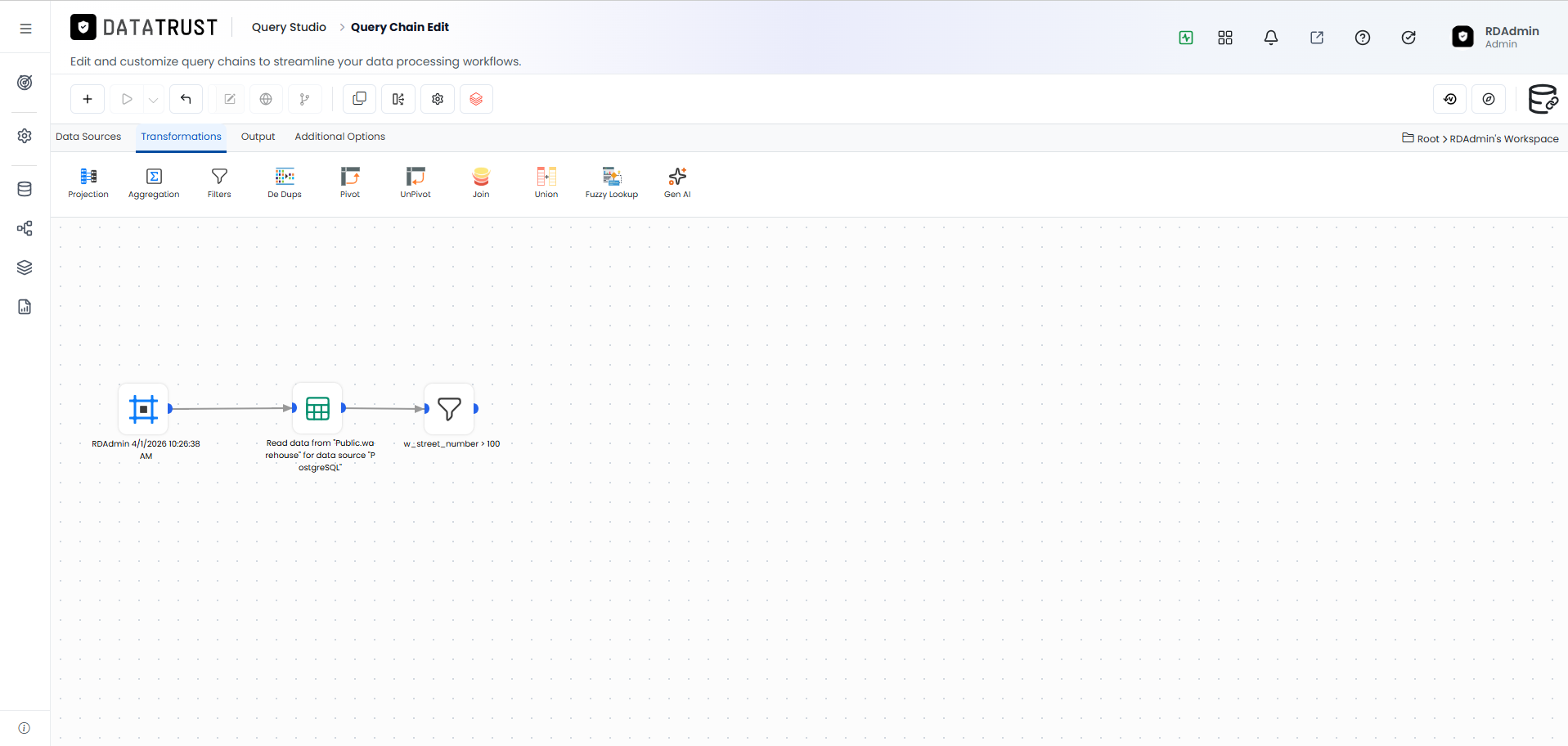Open the report file icon in sidebar

point(25,307)
